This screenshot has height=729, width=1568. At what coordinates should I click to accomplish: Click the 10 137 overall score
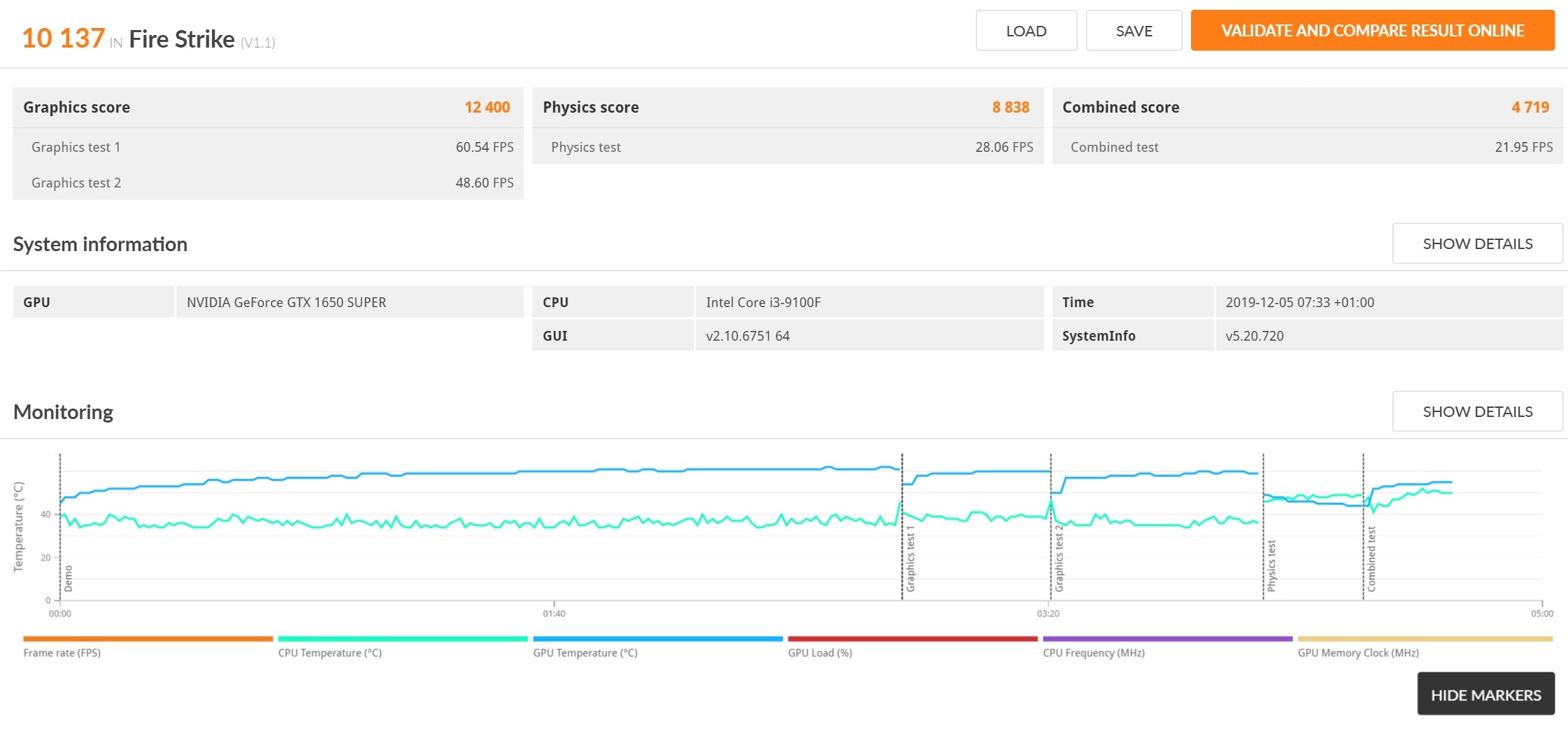pos(64,38)
